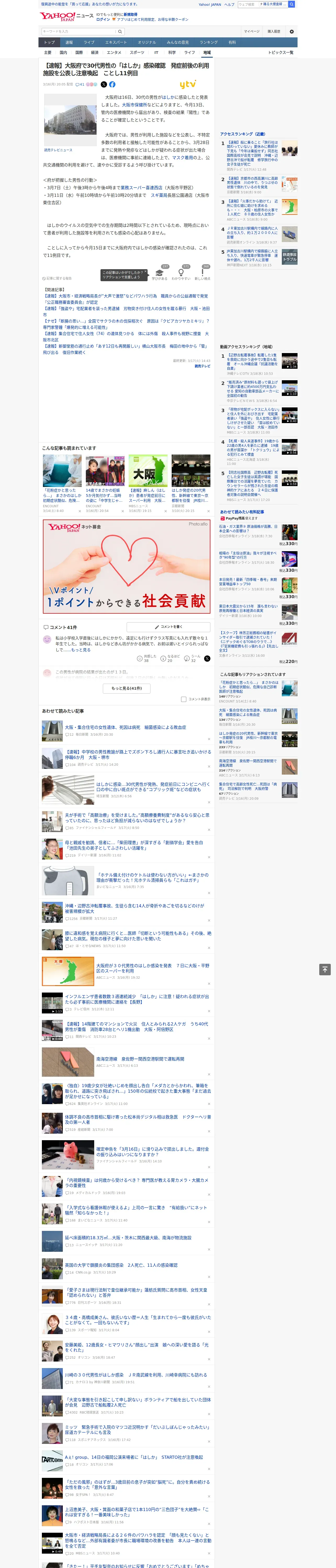Click the コメントを書く button
The image size is (336, 1568).
click(168, 626)
